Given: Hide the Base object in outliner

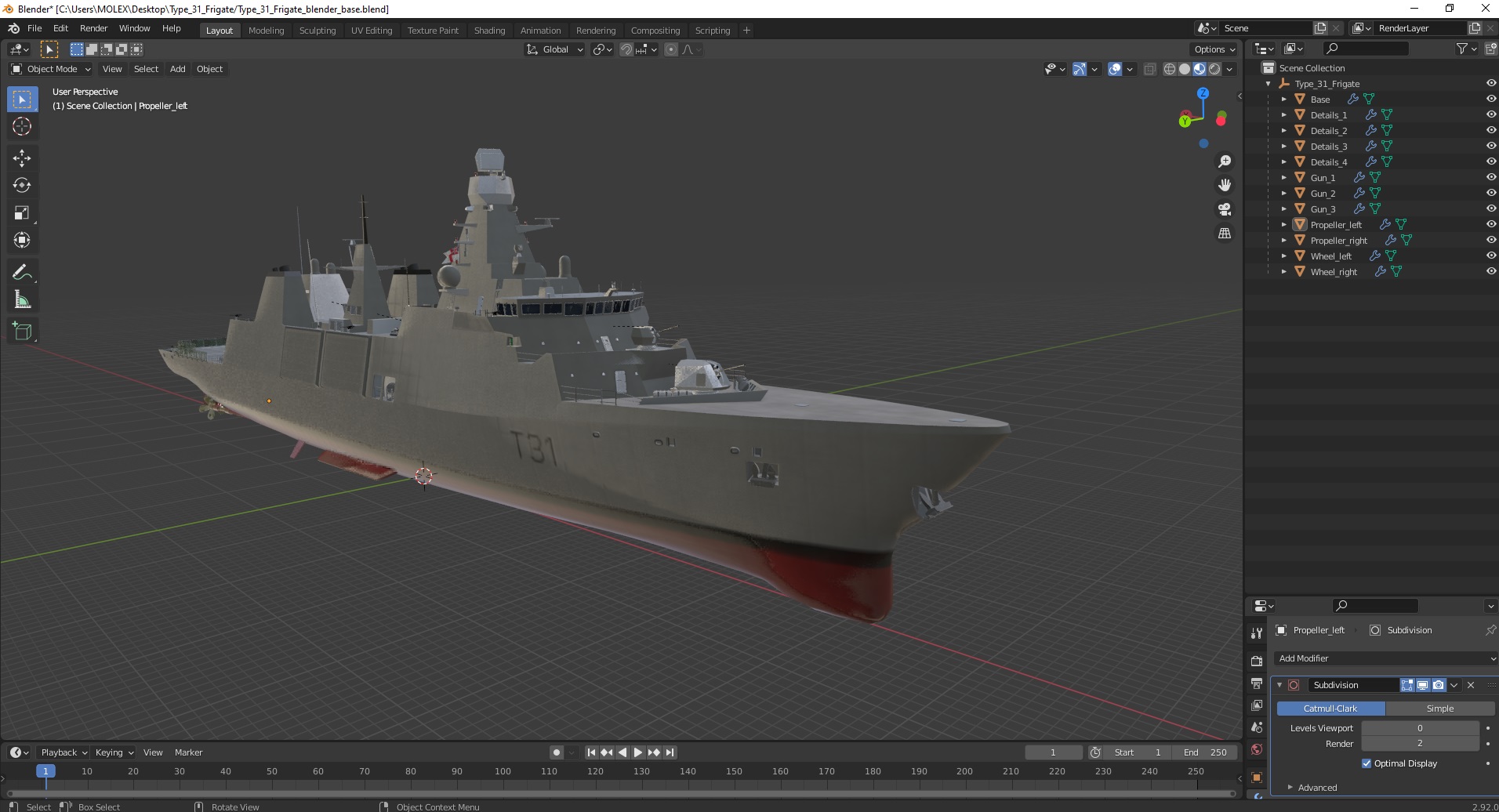Looking at the screenshot, I should coord(1490,99).
